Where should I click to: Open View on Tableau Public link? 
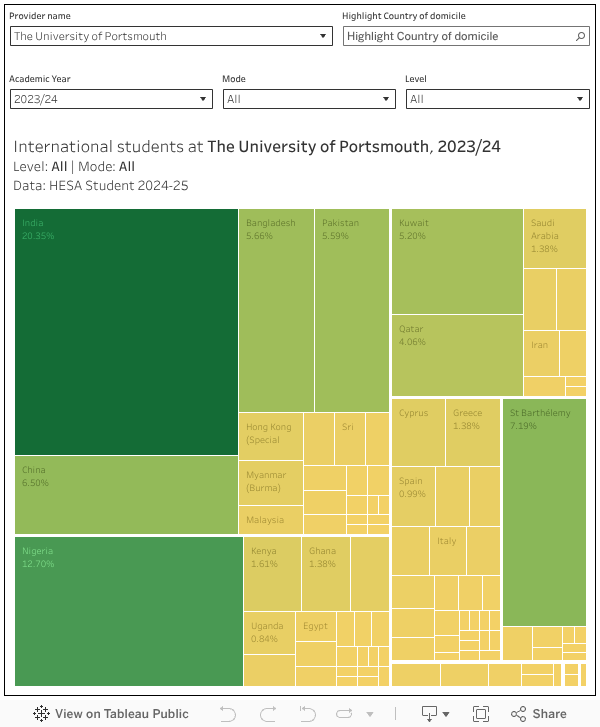click(121, 714)
